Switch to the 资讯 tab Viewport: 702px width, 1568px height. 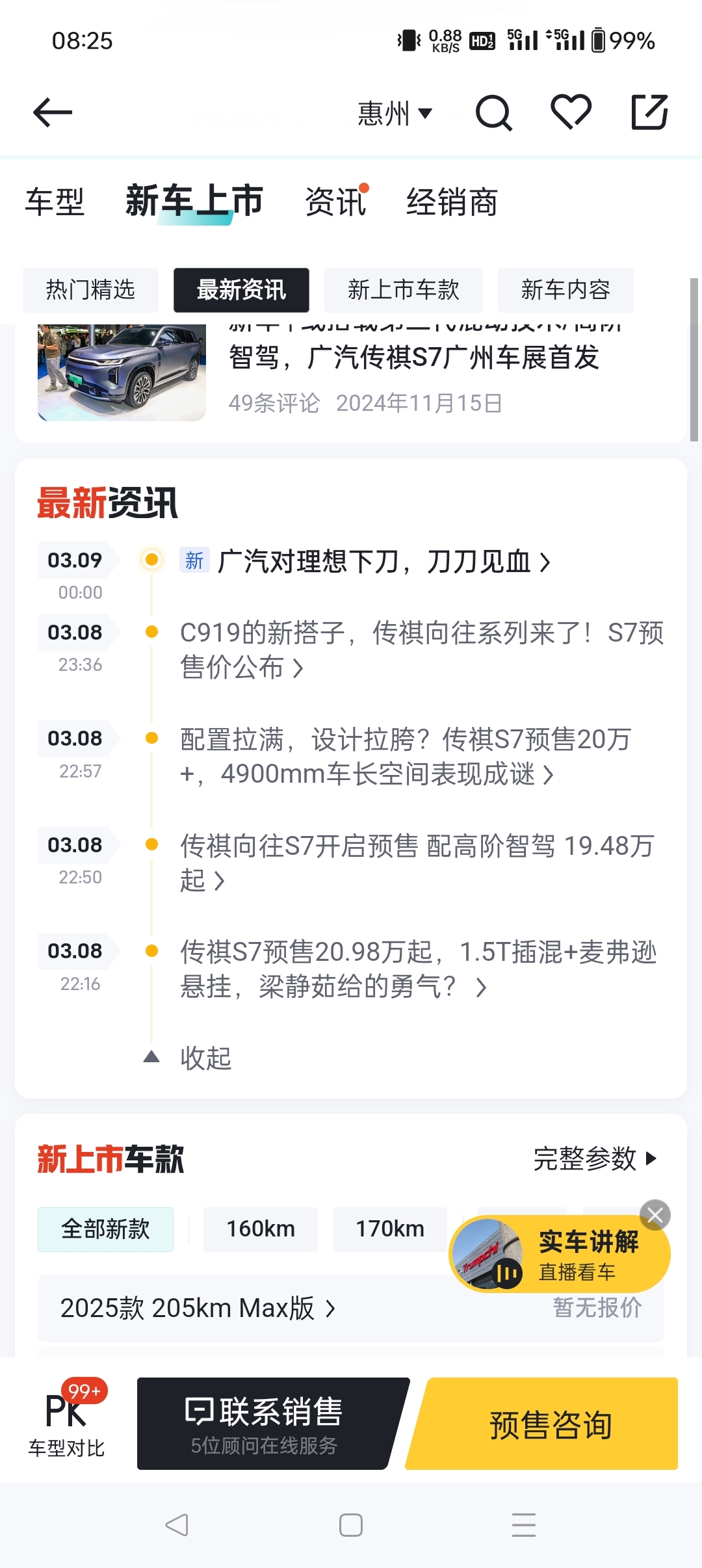click(335, 202)
